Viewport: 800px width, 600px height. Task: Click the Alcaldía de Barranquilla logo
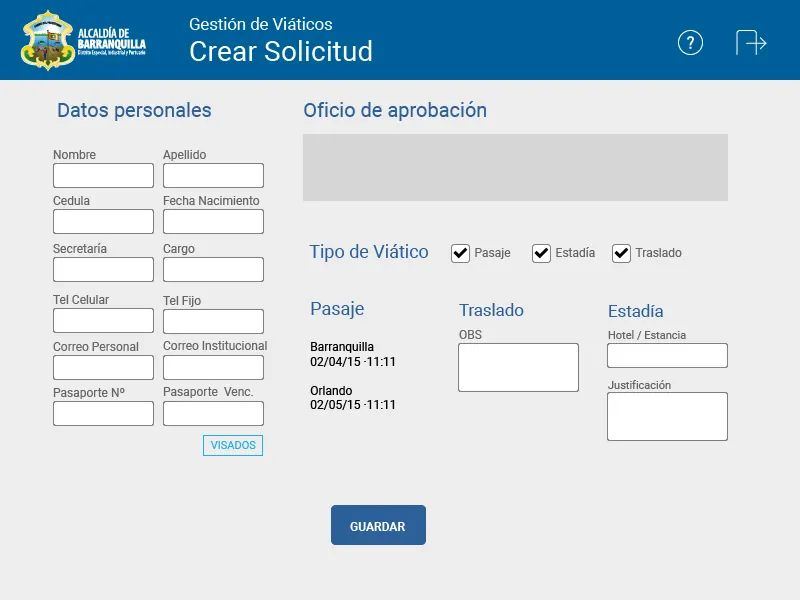(x=83, y=40)
